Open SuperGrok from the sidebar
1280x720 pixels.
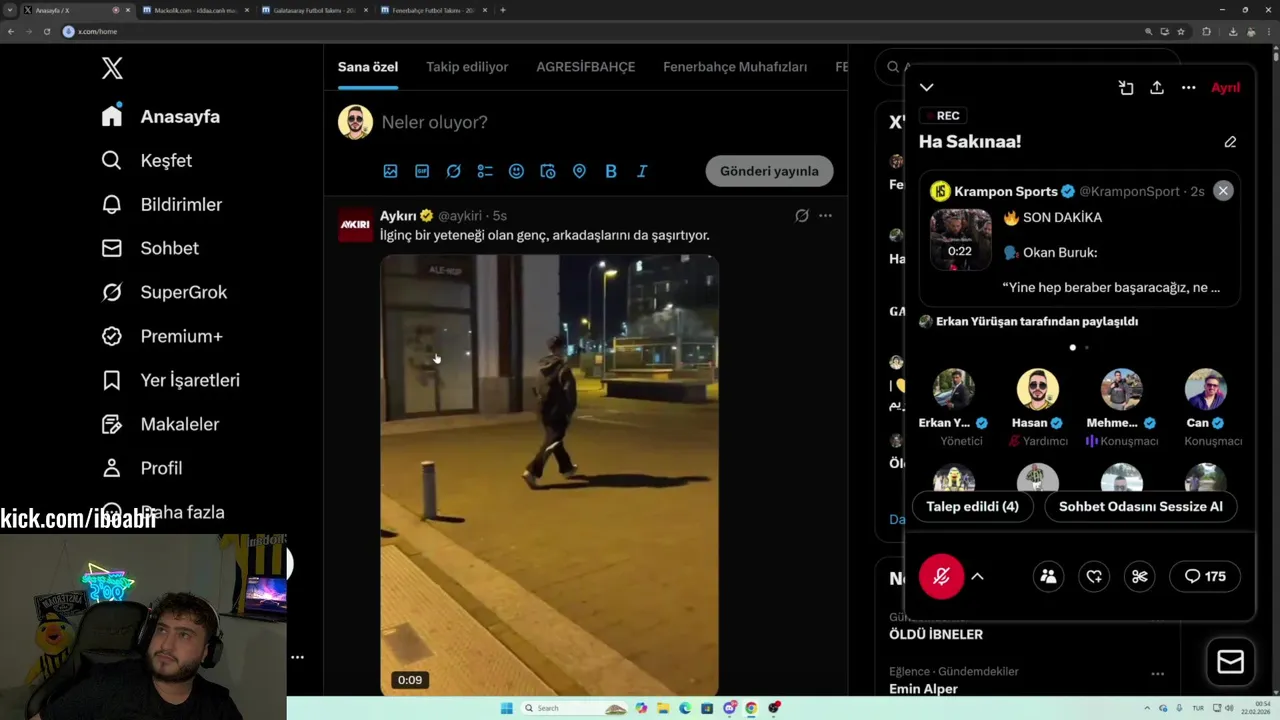coord(165,292)
